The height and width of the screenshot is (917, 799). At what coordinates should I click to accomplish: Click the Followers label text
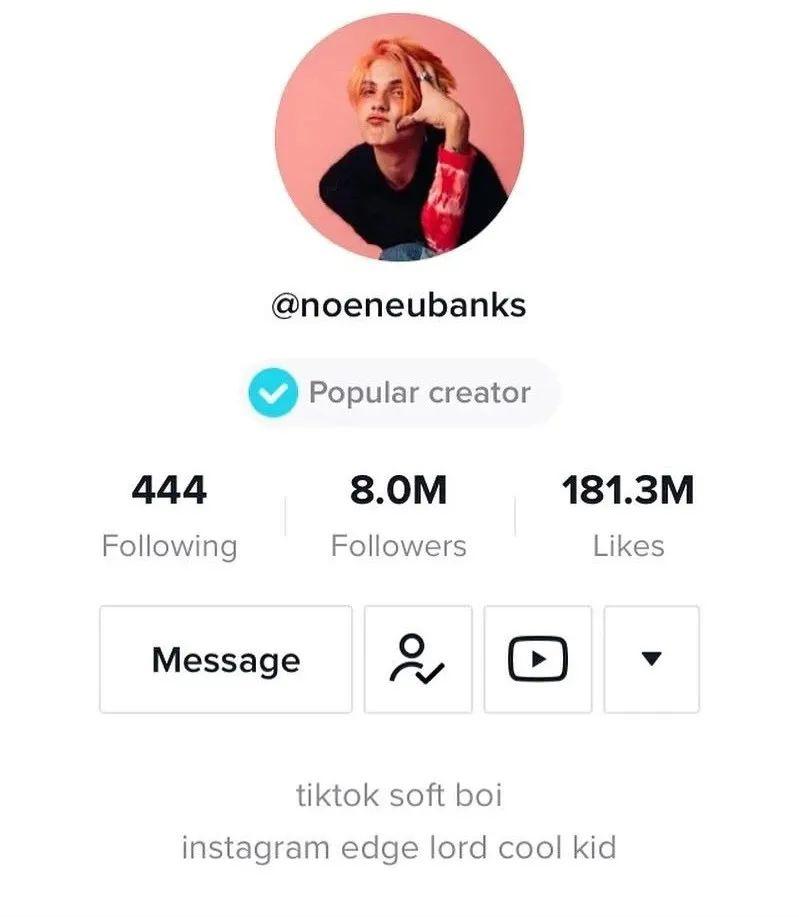point(398,546)
